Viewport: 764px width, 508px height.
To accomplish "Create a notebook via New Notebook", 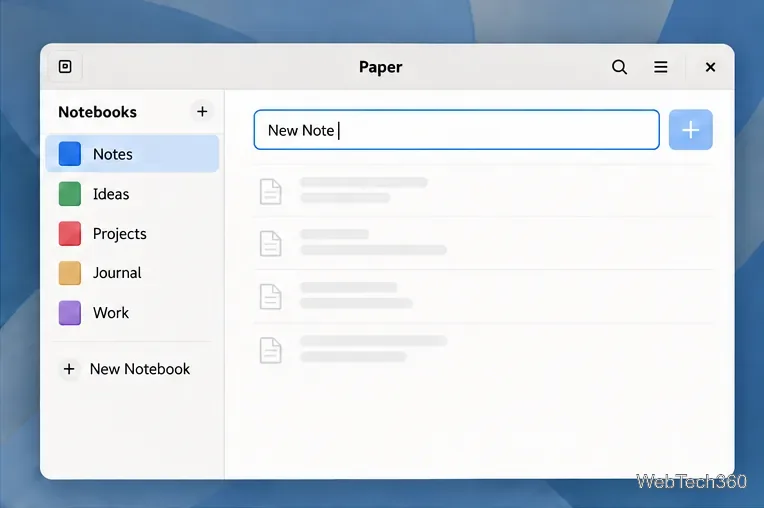I will click(x=126, y=369).
